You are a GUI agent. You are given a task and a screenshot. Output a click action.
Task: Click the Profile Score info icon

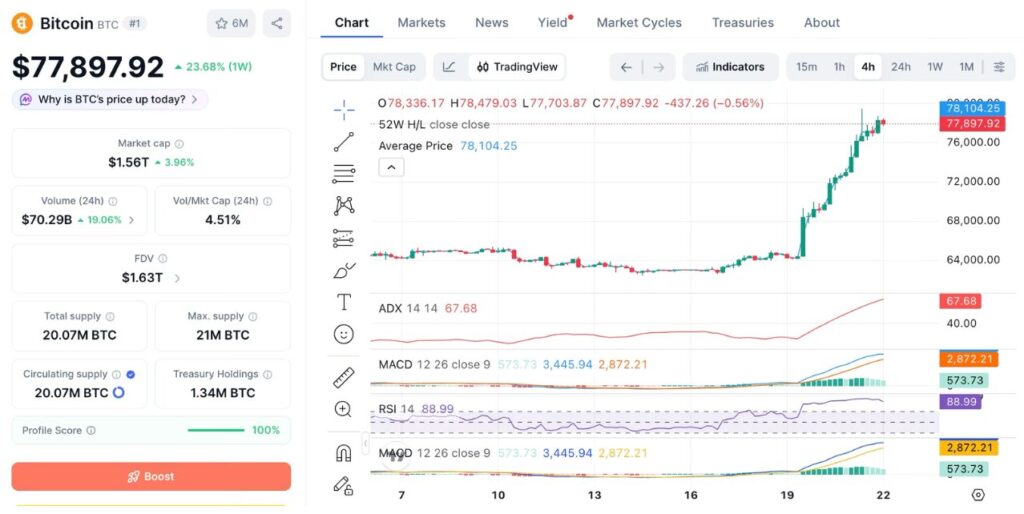pos(91,430)
